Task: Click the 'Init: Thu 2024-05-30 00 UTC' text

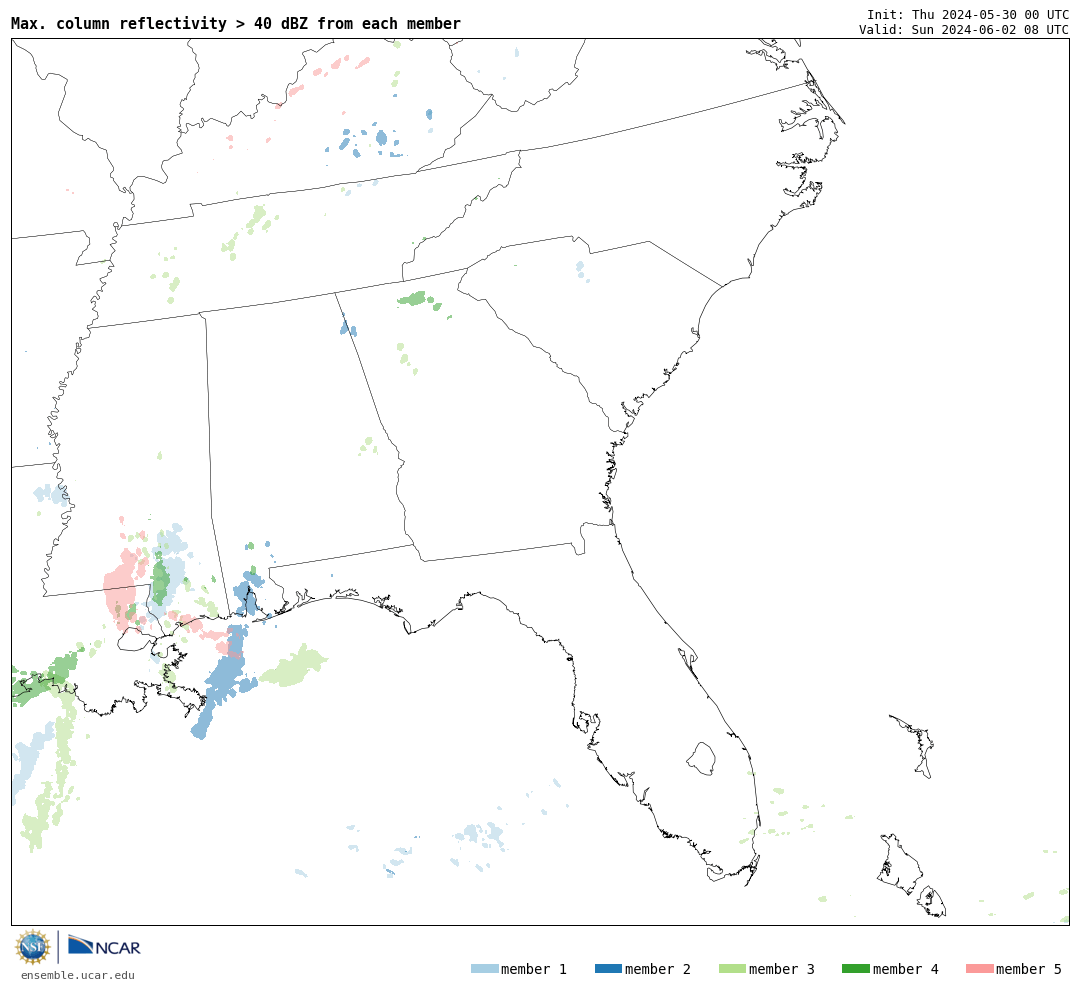Action: coord(968,14)
